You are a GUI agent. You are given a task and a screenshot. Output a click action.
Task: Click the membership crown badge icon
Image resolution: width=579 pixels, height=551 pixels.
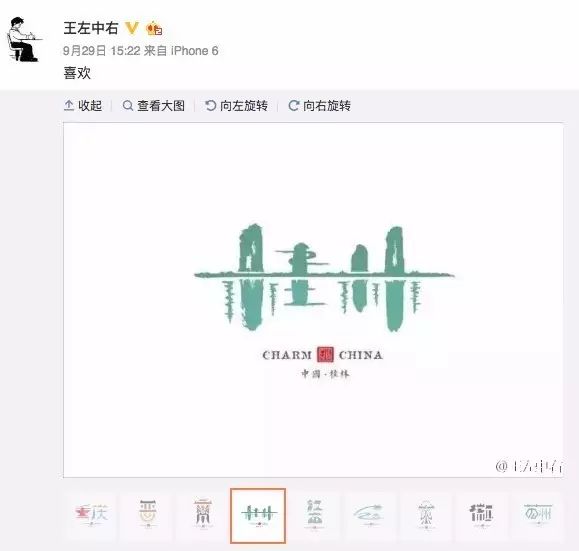tap(154, 29)
